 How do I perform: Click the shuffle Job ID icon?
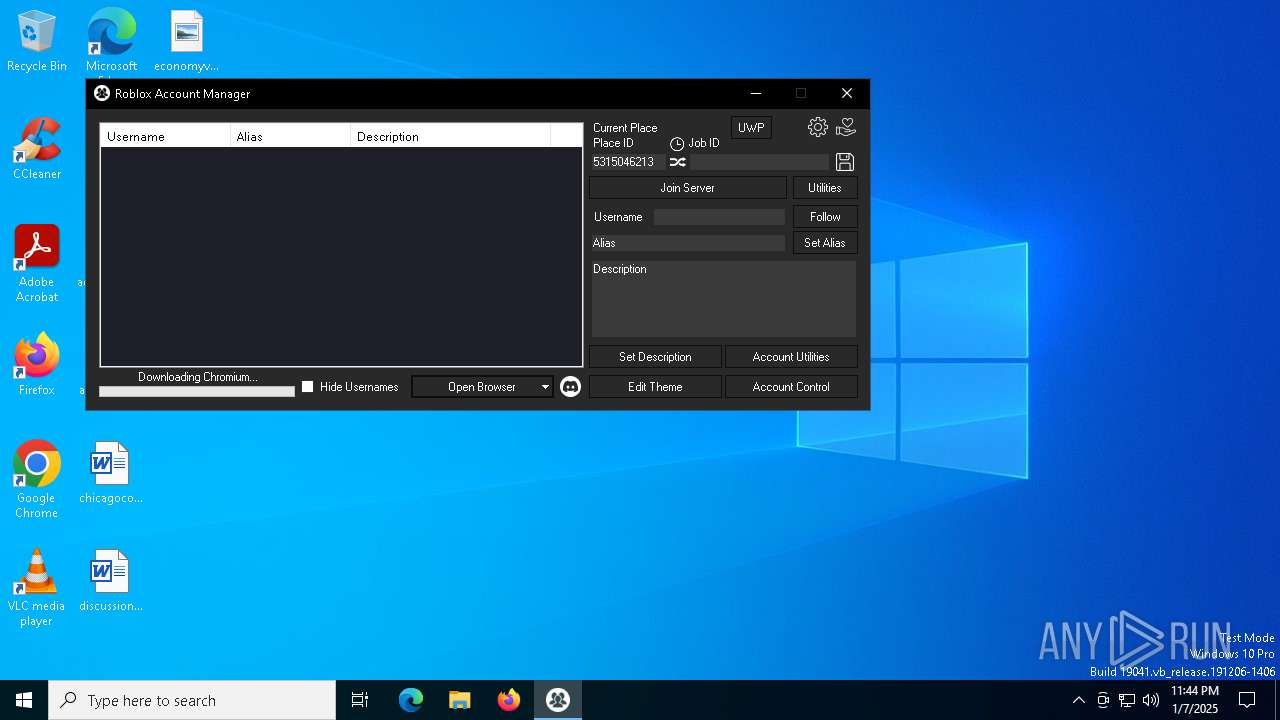[677, 162]
